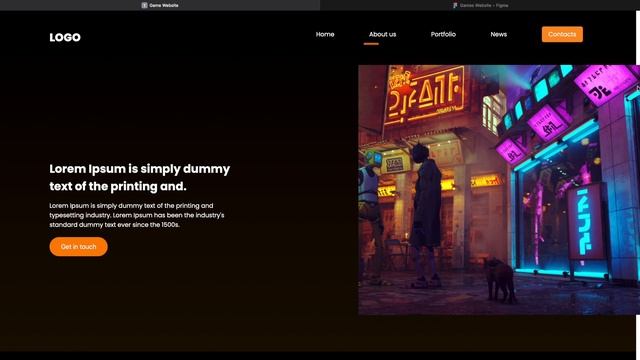This screenshot has height=360, width=640.
Task: Click the paragraph 'typesetting industry' text
Action: pos(80,215)
